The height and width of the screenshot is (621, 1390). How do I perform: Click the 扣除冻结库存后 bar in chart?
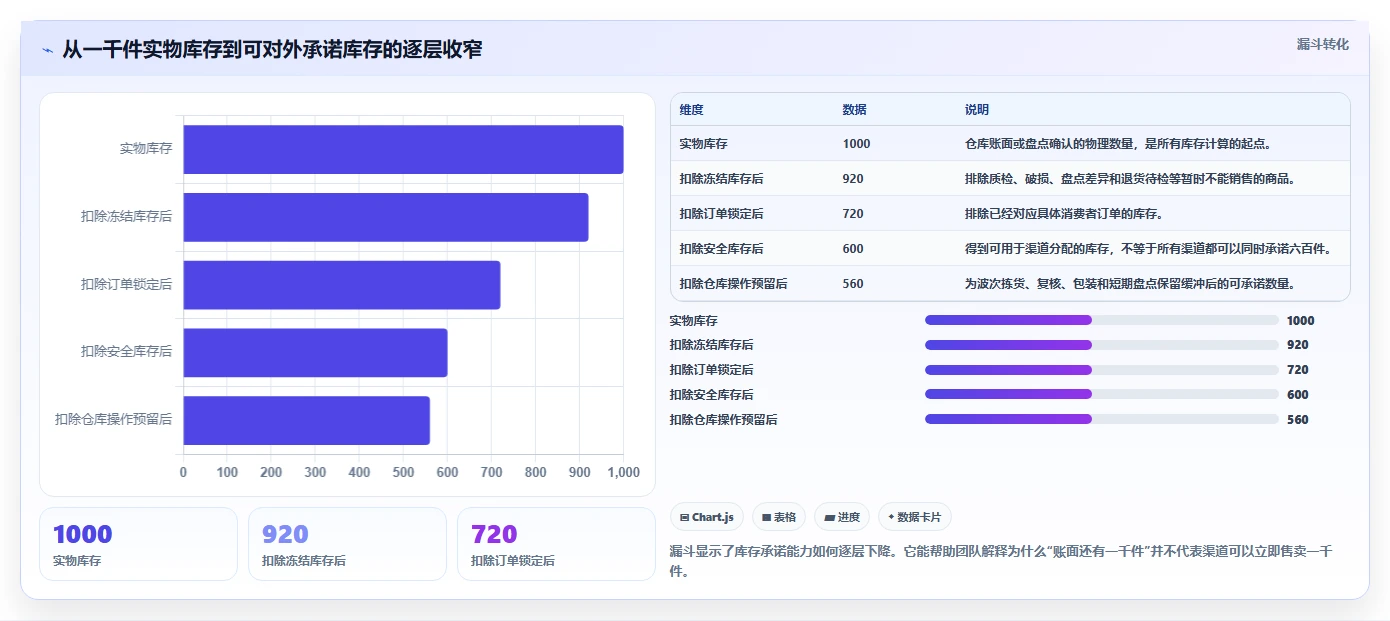pyautogui.click(x=385, y=217)
